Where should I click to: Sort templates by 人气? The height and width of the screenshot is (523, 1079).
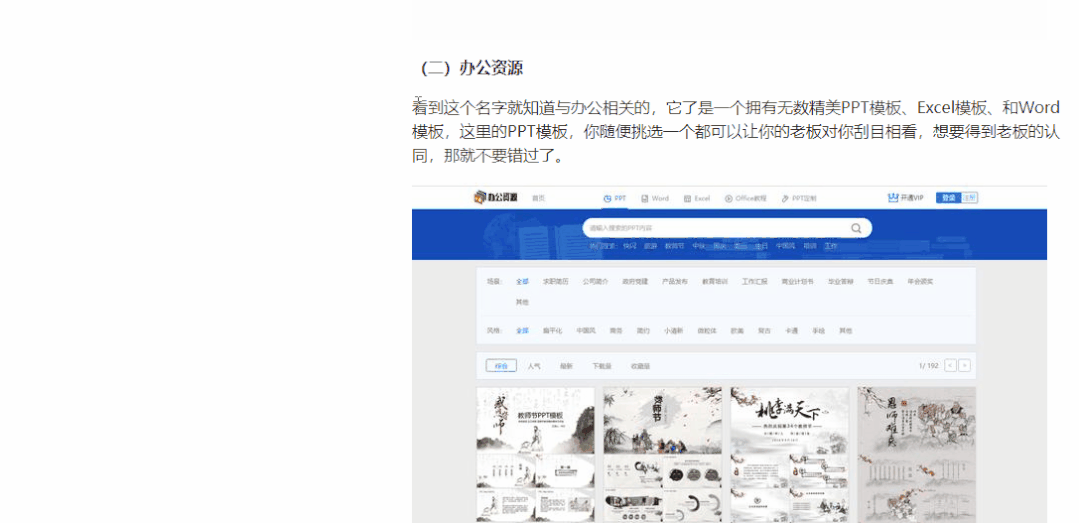click(534, 366)
